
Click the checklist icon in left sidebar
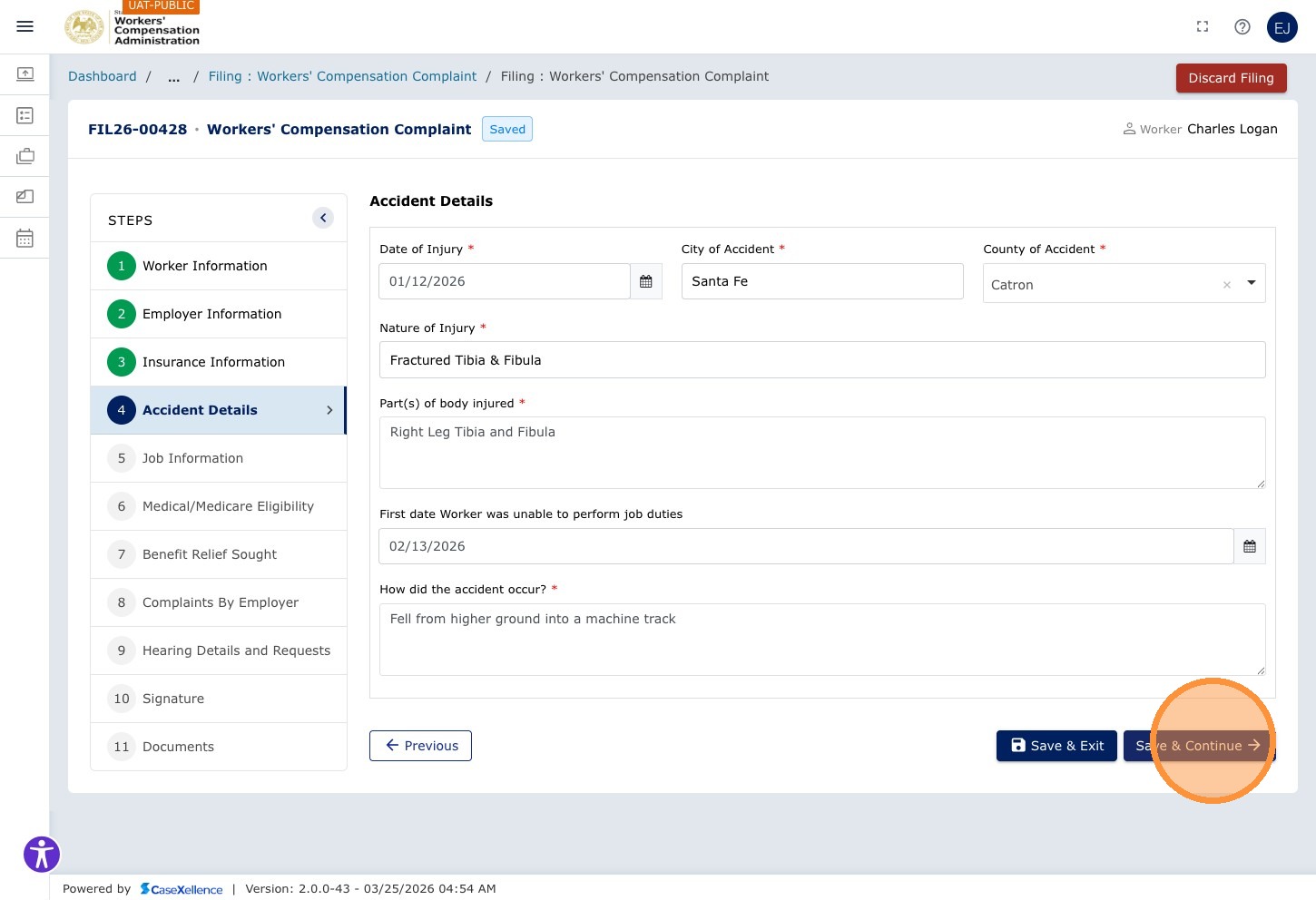(x=25, y=115)
